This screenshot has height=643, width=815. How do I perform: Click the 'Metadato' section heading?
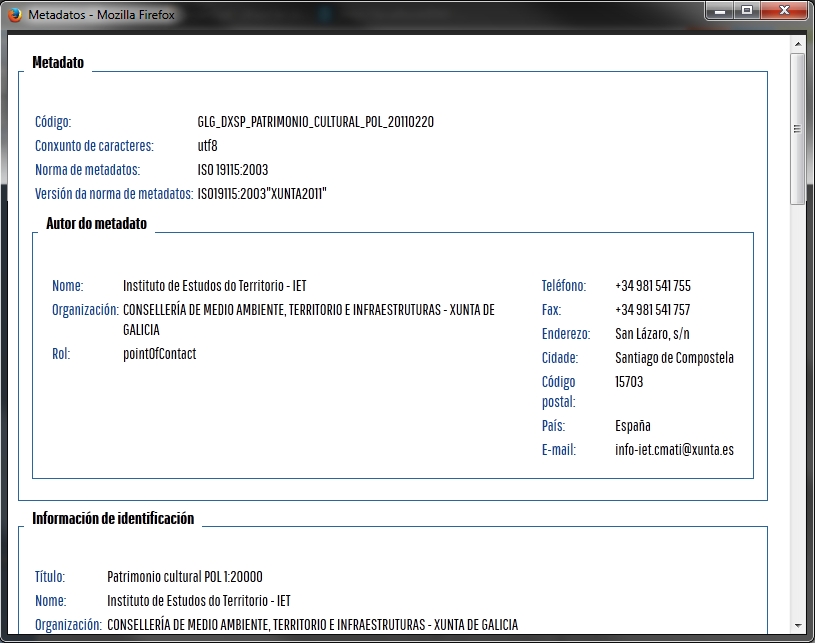point(58,62)
